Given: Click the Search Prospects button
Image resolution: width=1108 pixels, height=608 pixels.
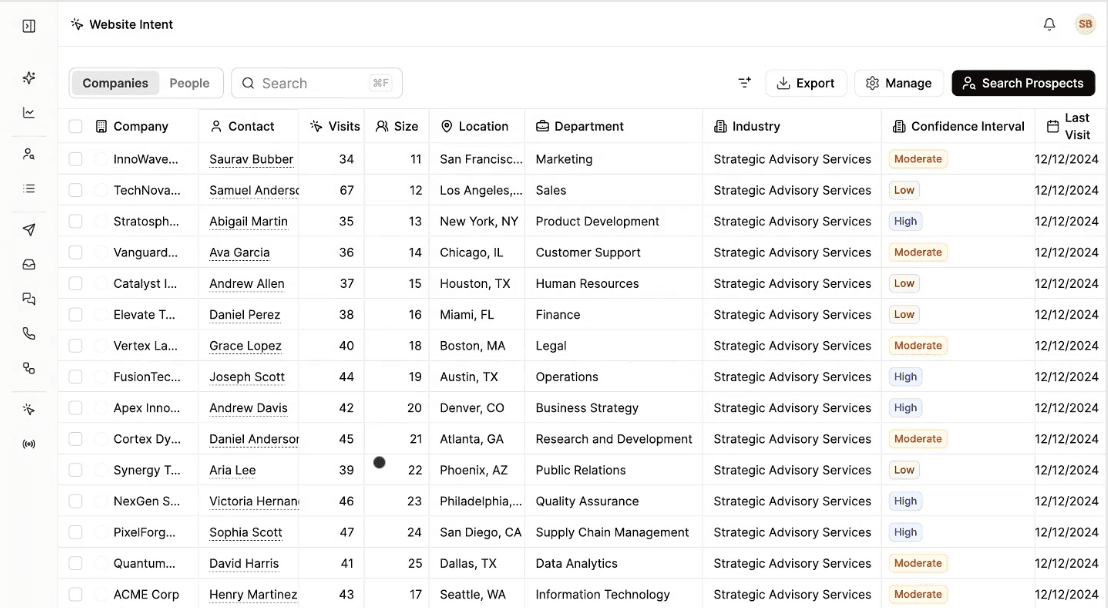Looking at the screenshot, I should (1023, 83).
